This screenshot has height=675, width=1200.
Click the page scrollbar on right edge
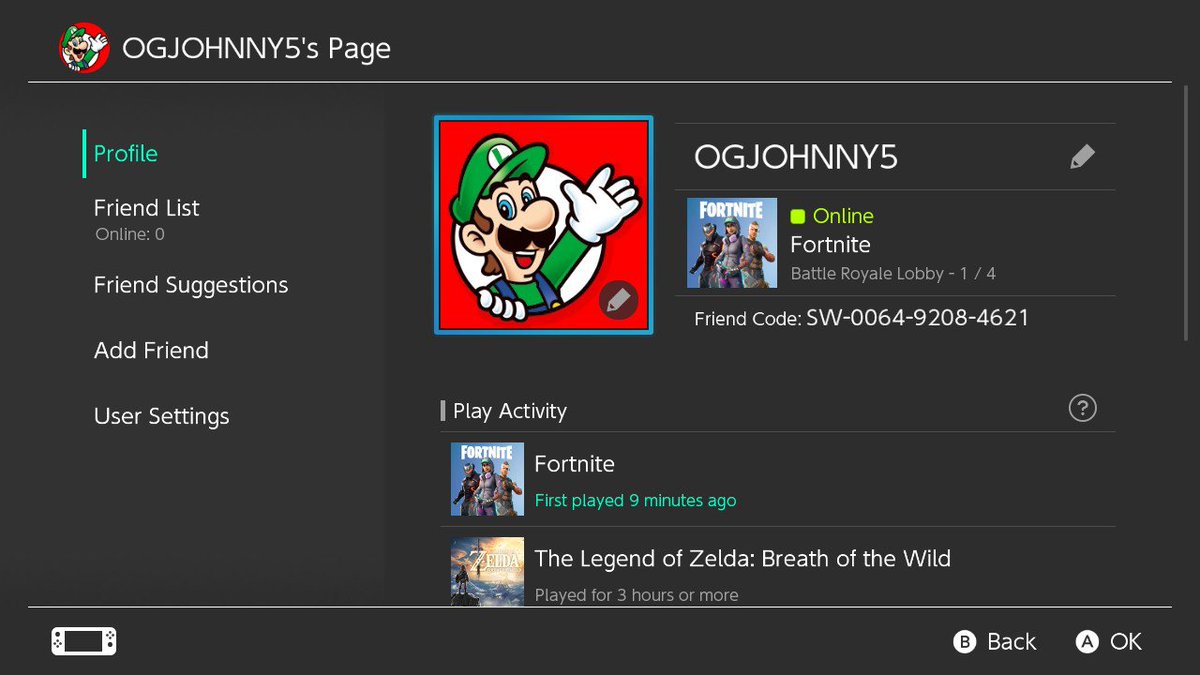tap(1188, 215)
